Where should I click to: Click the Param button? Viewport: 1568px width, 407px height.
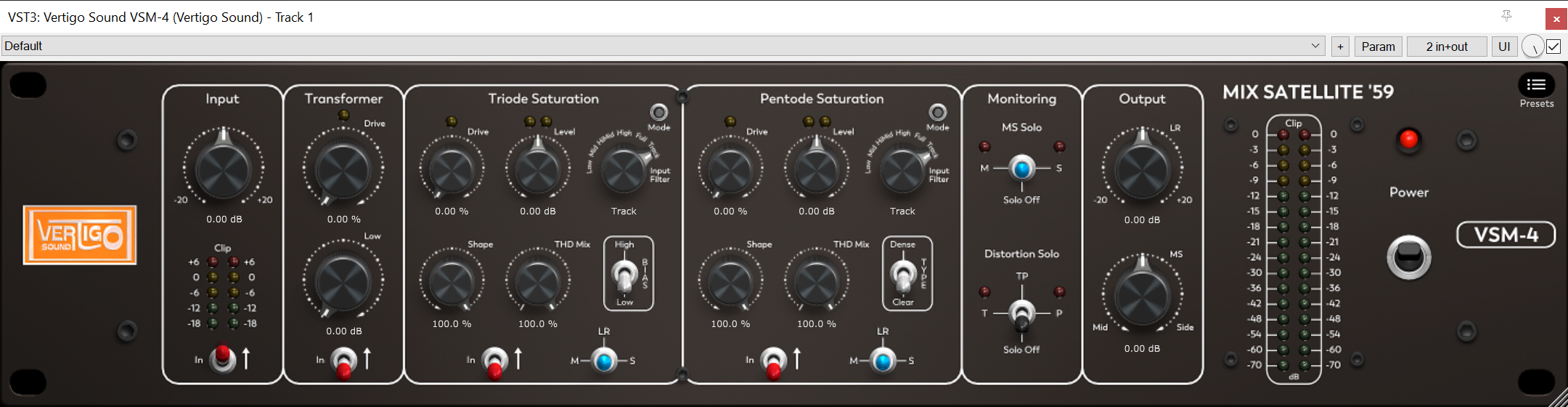pos(1379,47)
